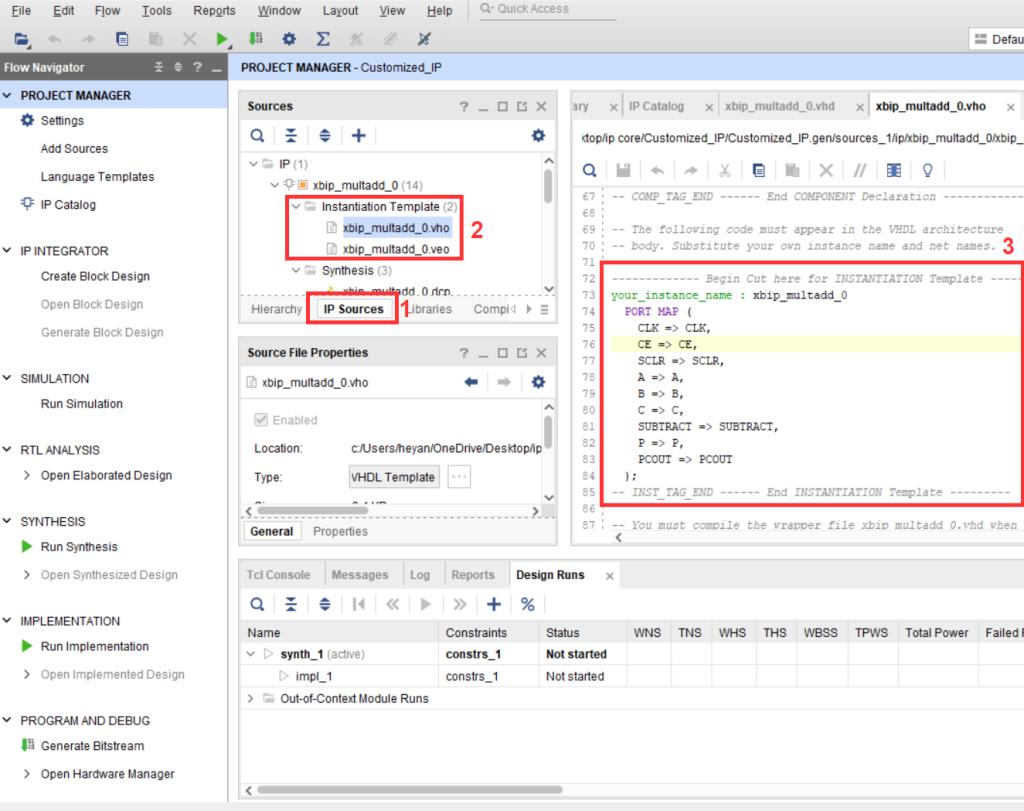Open the Default layout dropdown
Viewport: 1024px width, 811px height.
pos(997,39)
